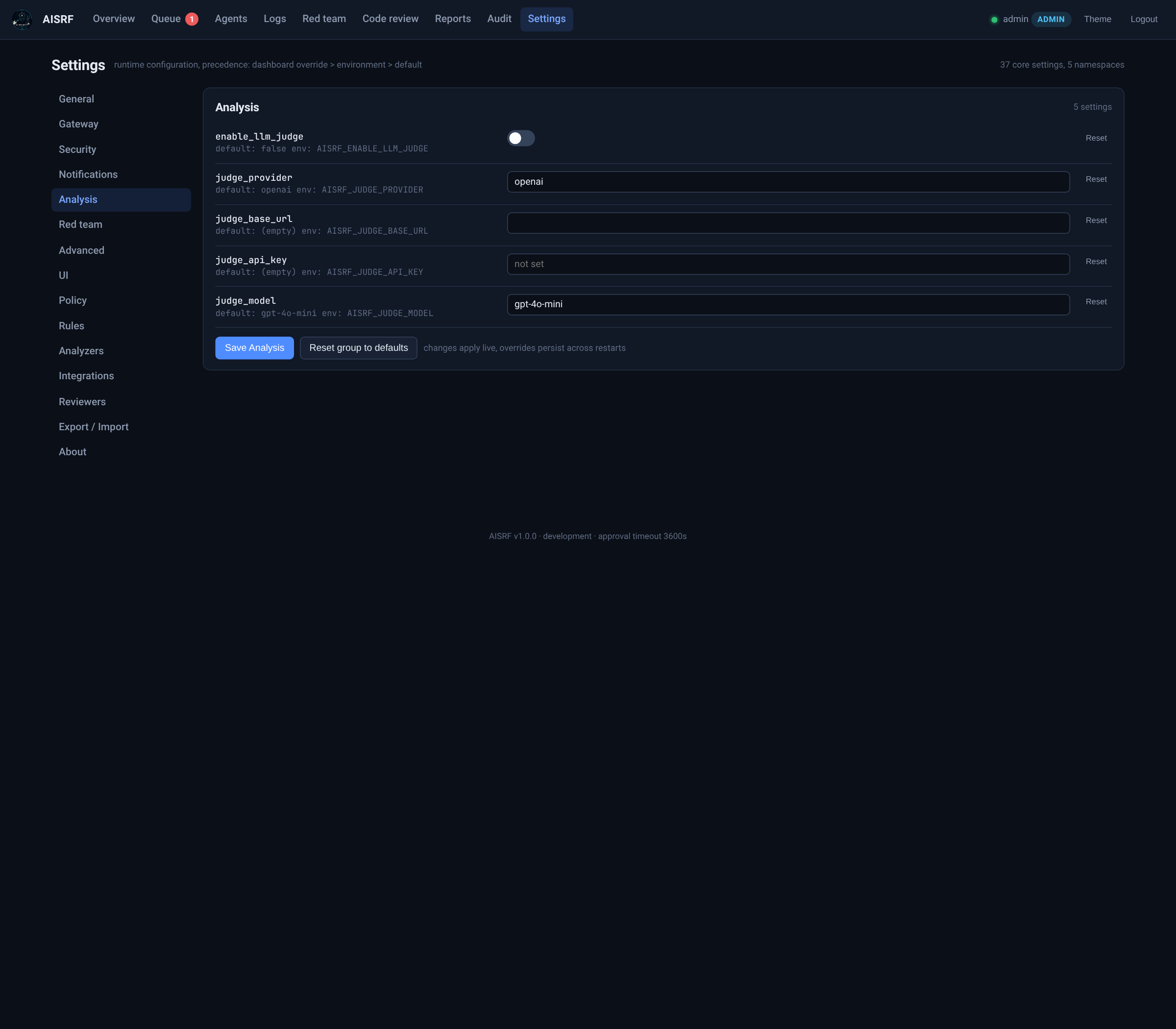
Task: Open Notifications settings section
Action: [x=121, y=174]
